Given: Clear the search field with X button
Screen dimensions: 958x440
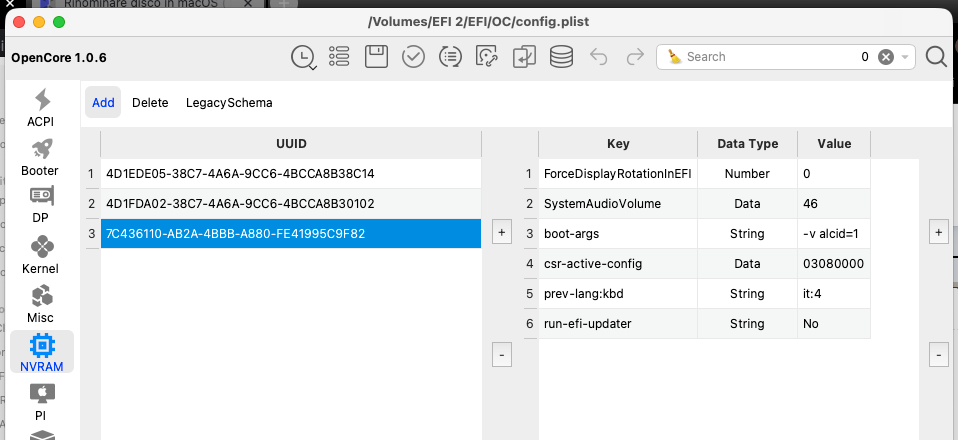Looking at the screenshot, I should (885, 57).
